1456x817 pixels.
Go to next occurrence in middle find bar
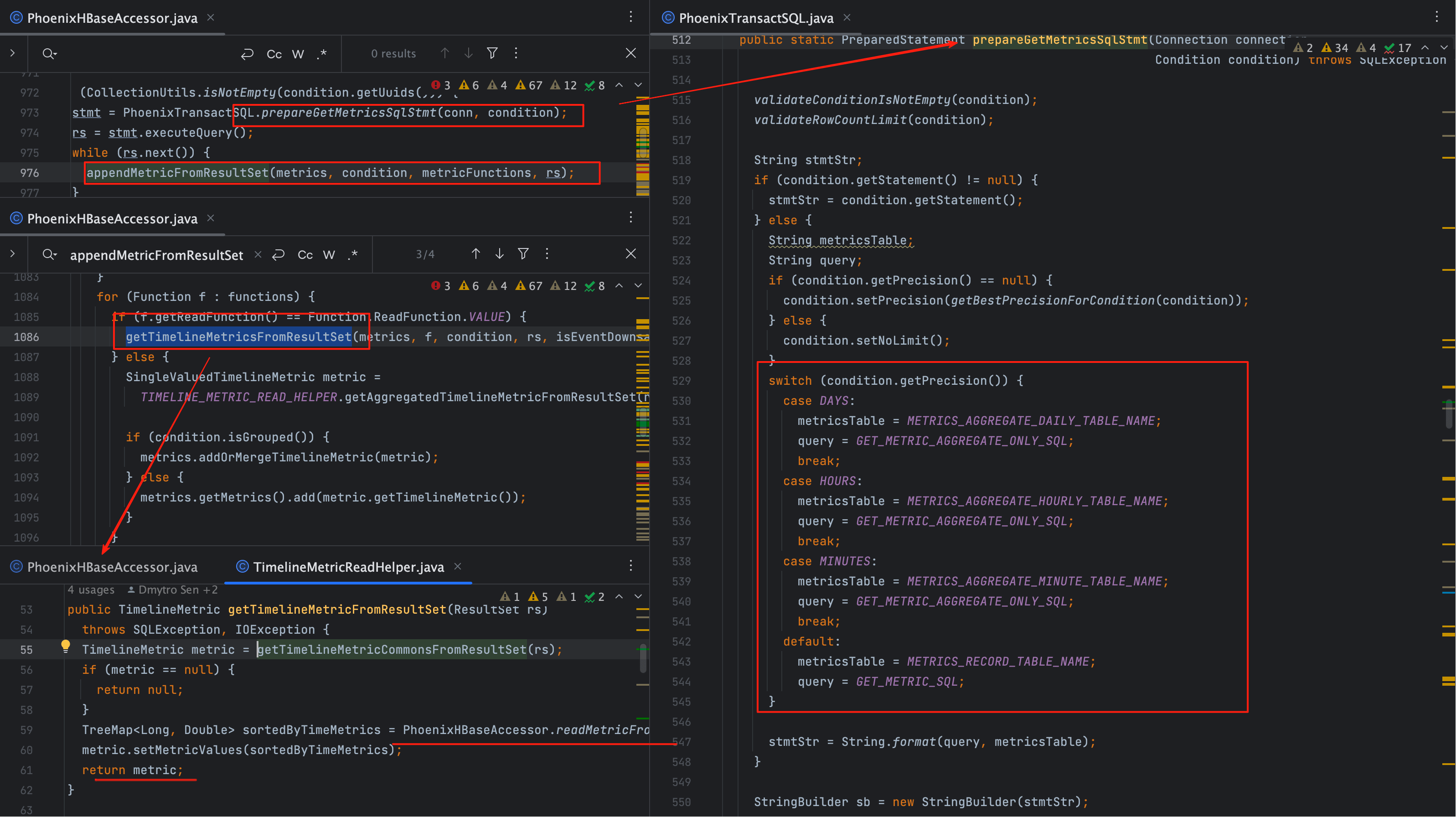500,254
